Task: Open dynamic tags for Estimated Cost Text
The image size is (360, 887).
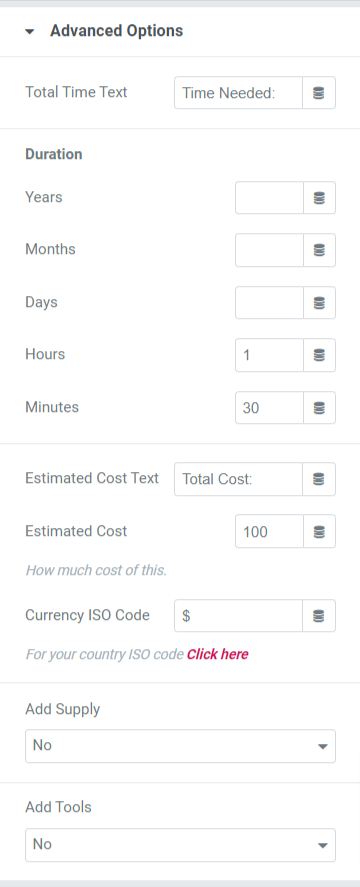Action: pyautogui.click(x=319, y=479)
